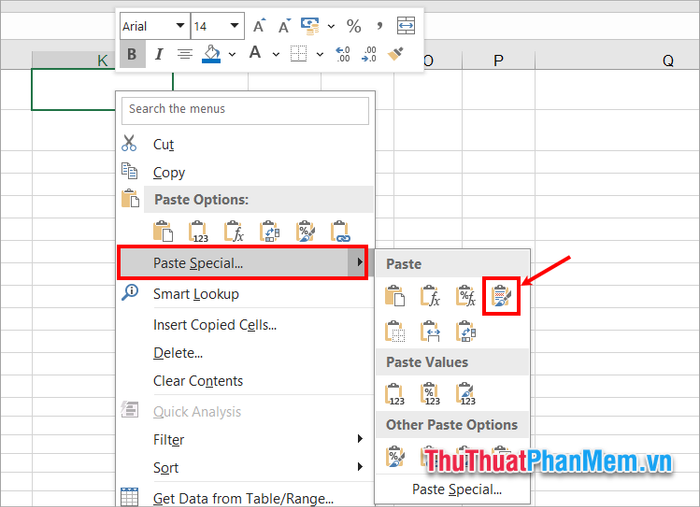Choose Clear Contents from context menu
The width and height of the screenshot is (700, 507).
198,381
